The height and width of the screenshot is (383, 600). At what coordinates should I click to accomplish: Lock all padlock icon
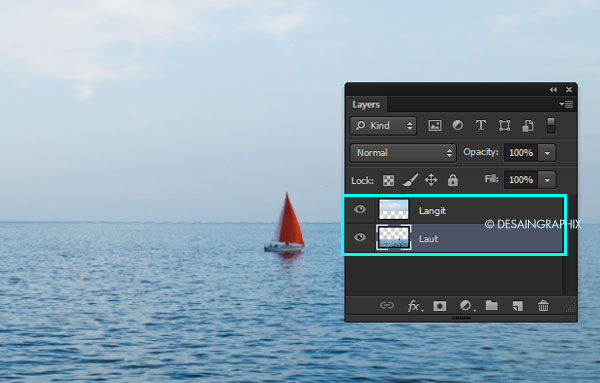pyautogui.click(x=453, y=180)
